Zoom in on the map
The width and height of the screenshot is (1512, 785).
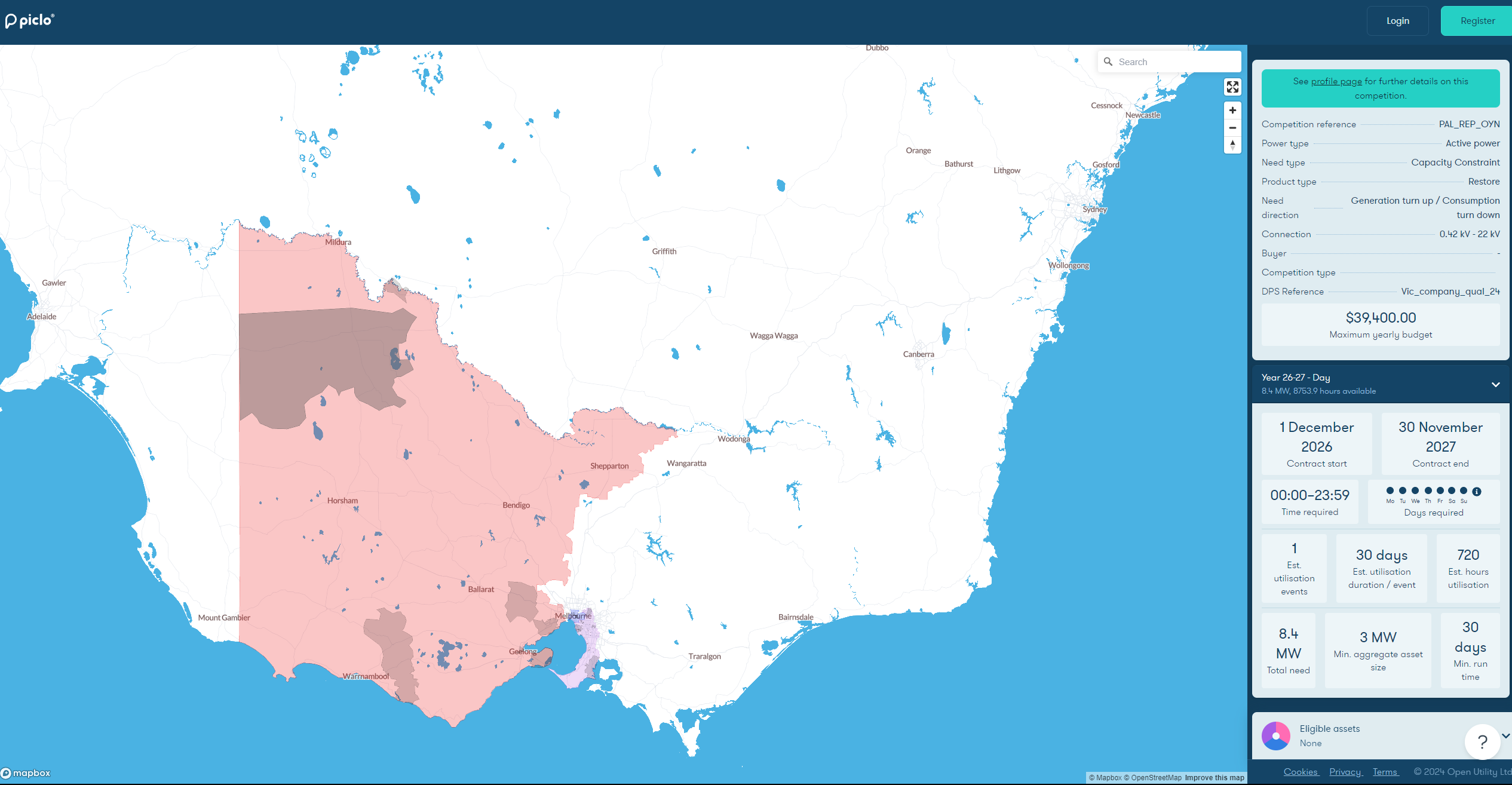pos(1232,110)
